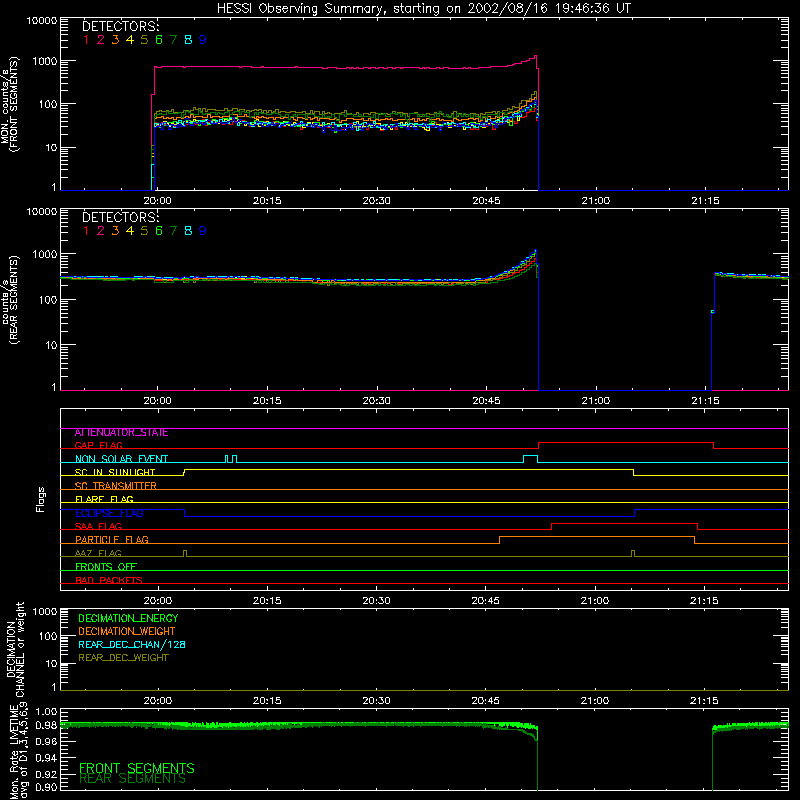Viewport: 800px width, 800px height.
Task: Click 10000 value on front segments axis
Action: (x=42, y=21)
